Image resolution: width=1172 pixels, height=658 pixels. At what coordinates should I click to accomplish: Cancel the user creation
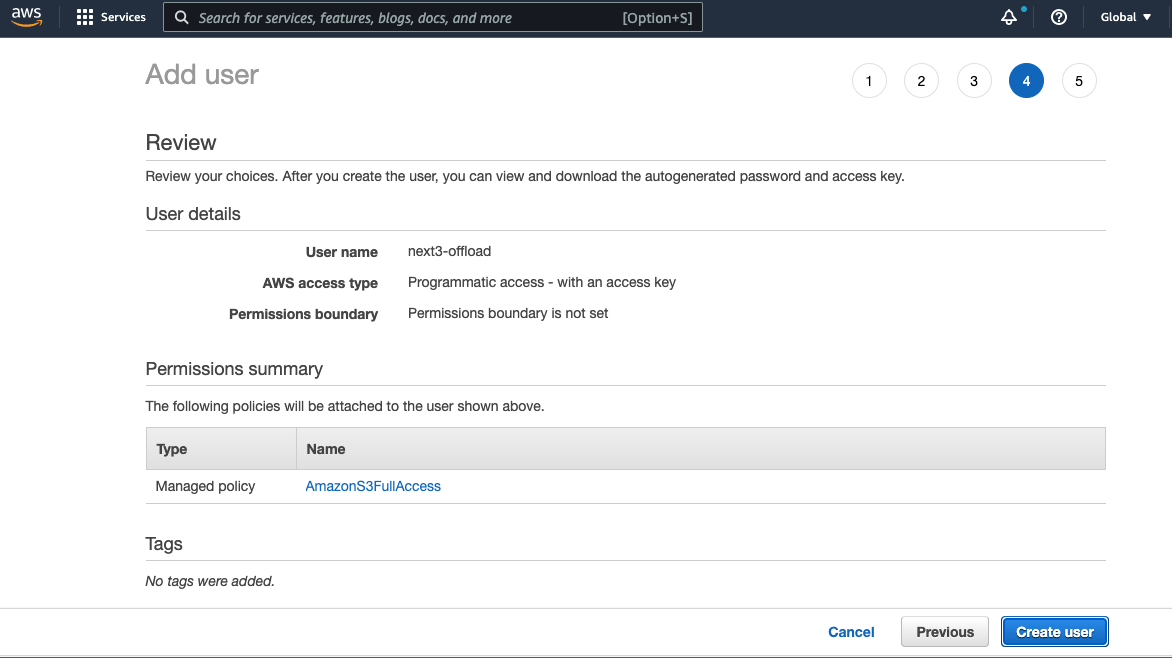click(851, 631)
